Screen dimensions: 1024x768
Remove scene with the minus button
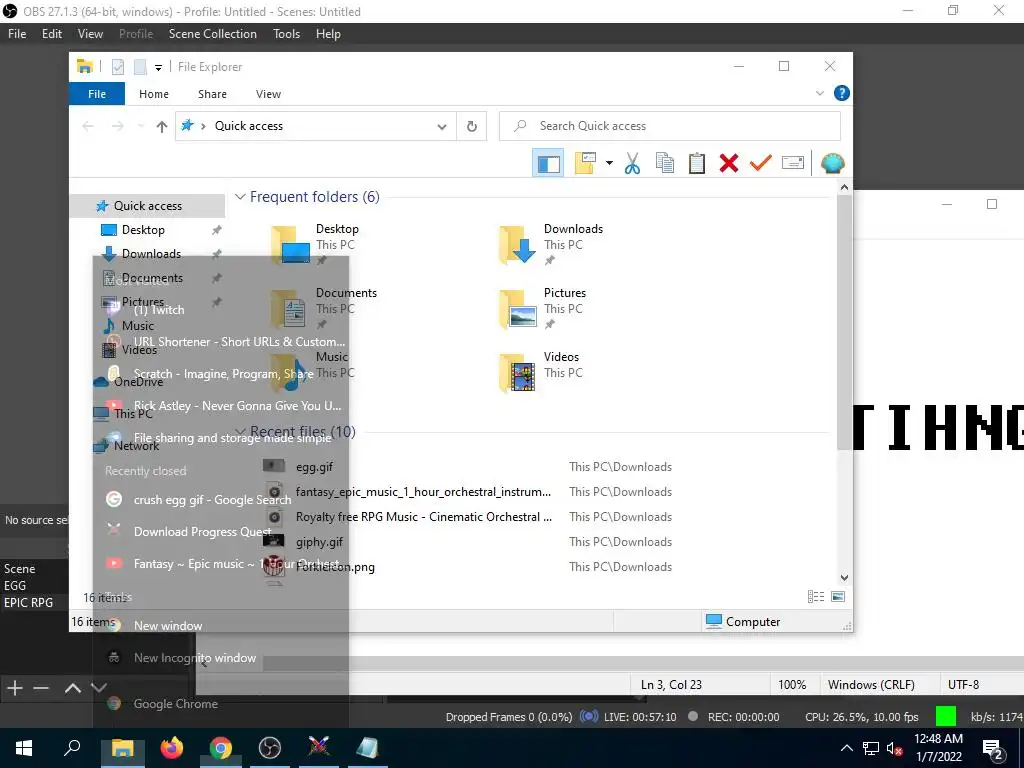(x=41, y=688)
